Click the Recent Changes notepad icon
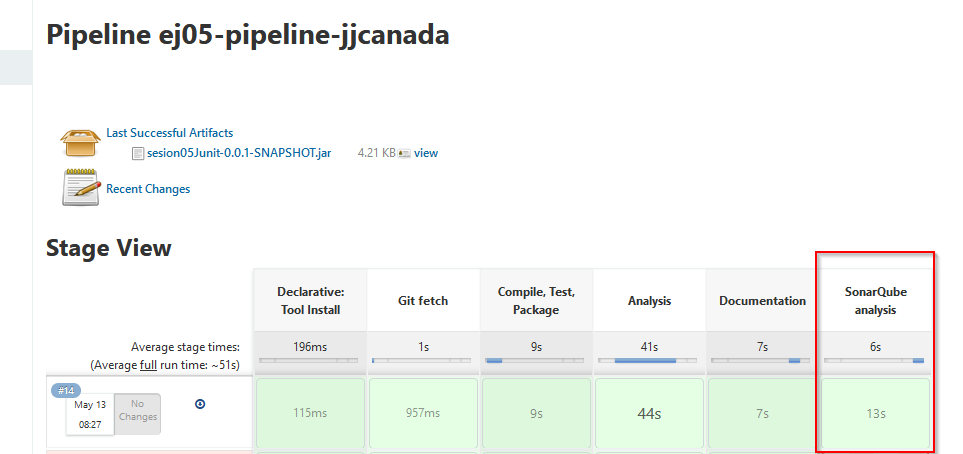This screenshot has height=454, width=963. pos(81,188)
